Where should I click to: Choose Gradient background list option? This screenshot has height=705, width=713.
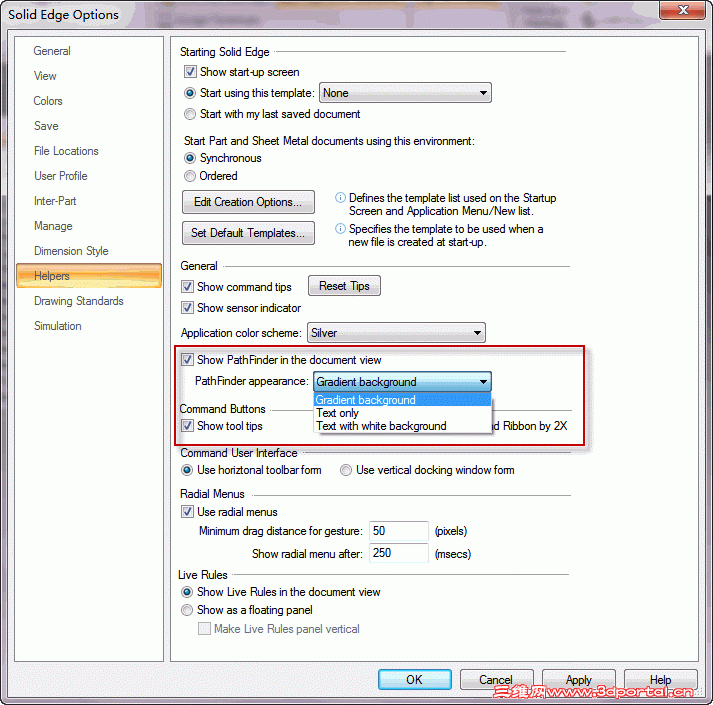click(x=402, y=400)
